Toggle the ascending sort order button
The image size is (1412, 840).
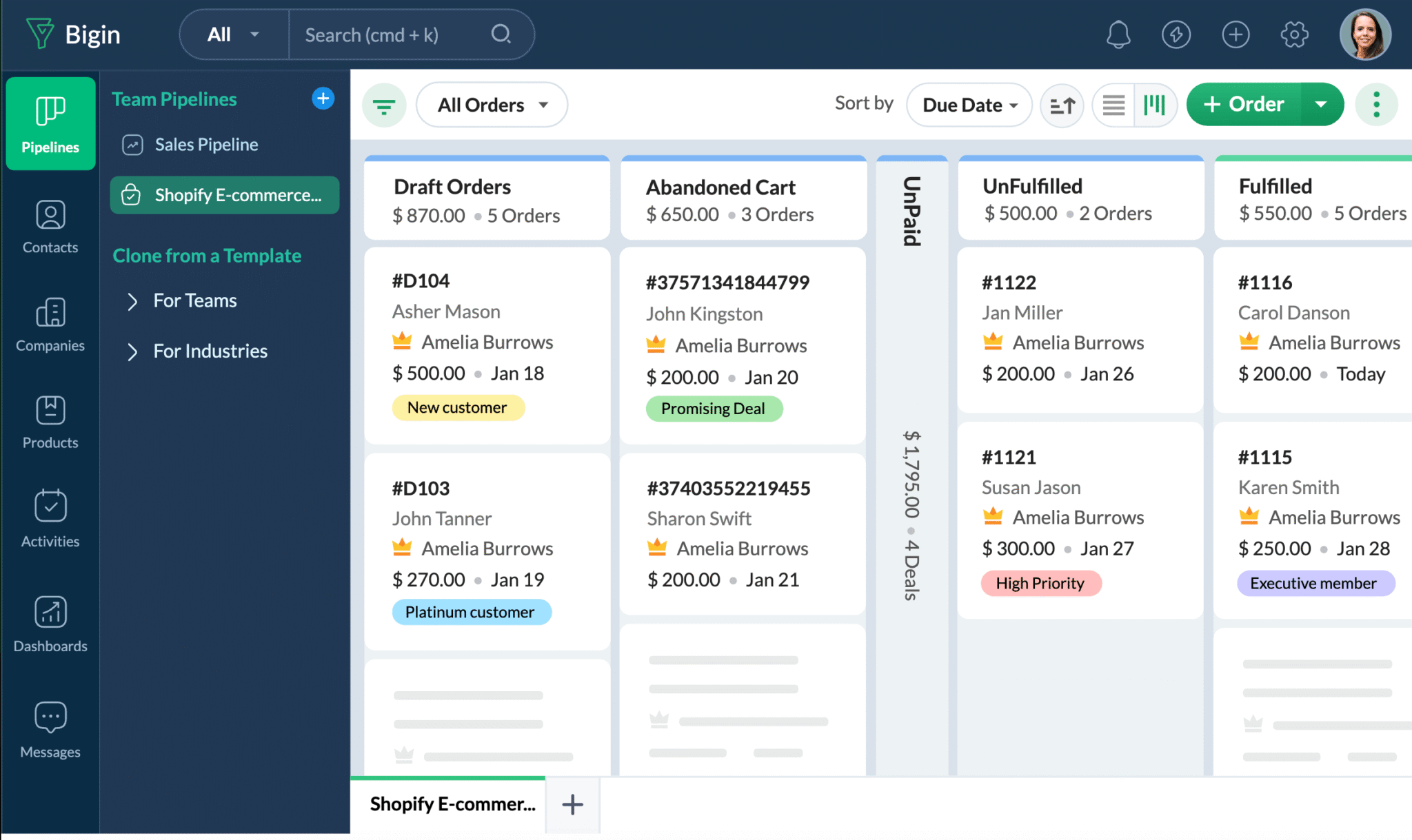(x=1062, y=105)
